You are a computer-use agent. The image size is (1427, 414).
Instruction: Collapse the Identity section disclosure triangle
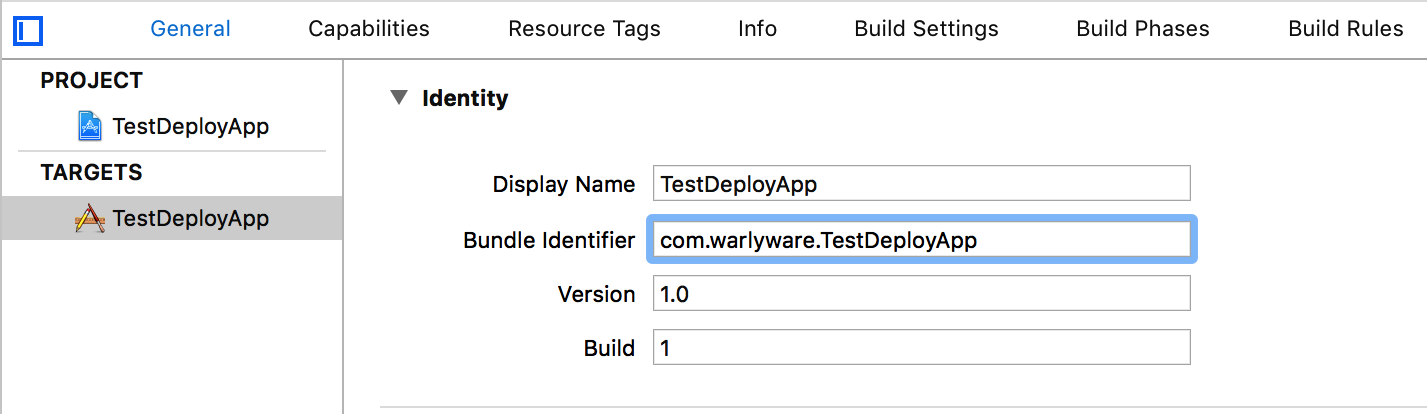click(x=399, y=98)
